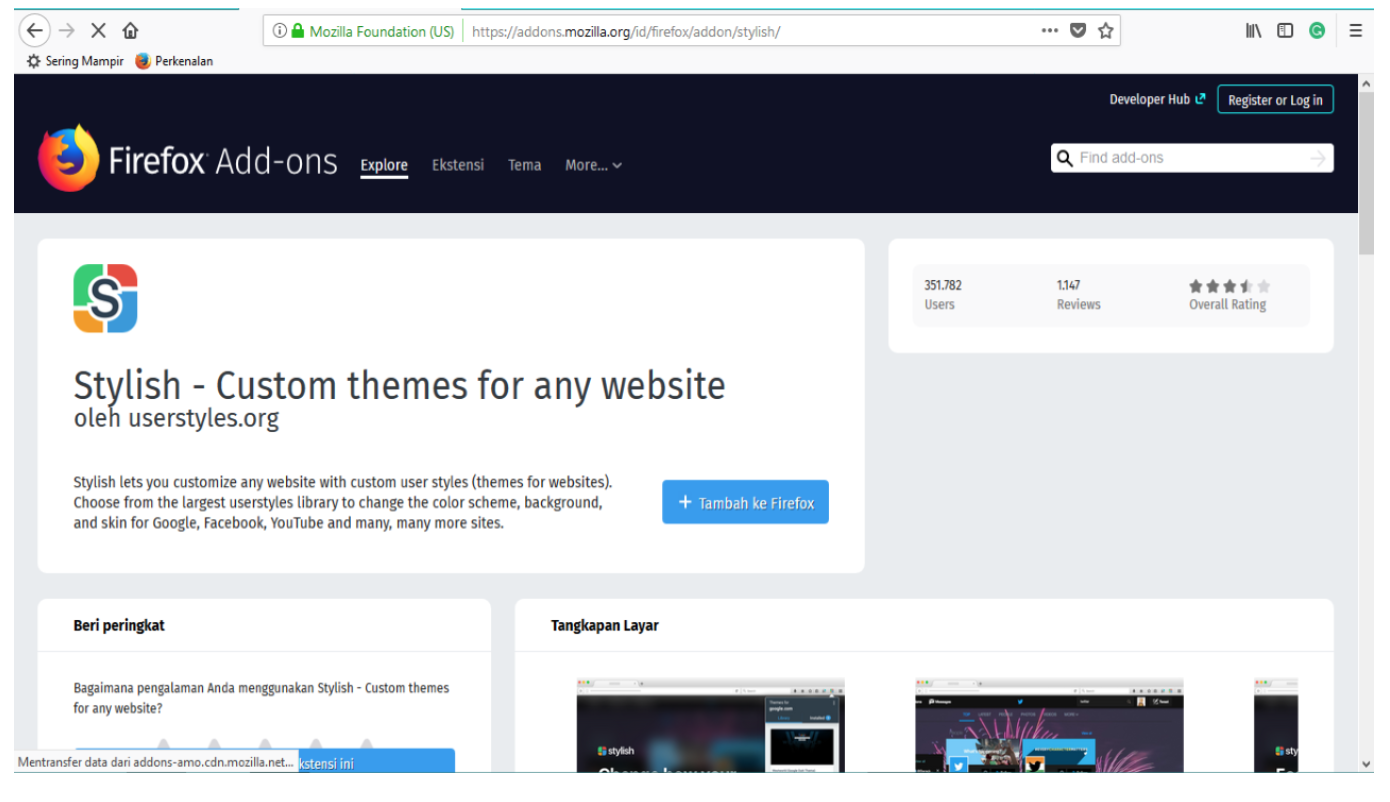Click the Firefox Add-ons logo
The width and height of the screenshot is (1390, 802).
click(x=188, y=159)
